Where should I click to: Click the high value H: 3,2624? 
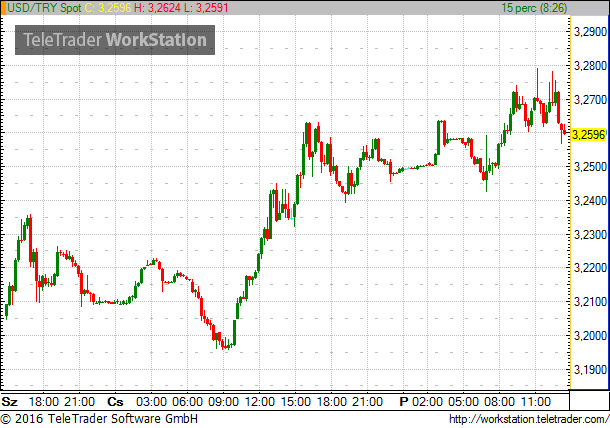pyautogui.click(x=158, y=7)
